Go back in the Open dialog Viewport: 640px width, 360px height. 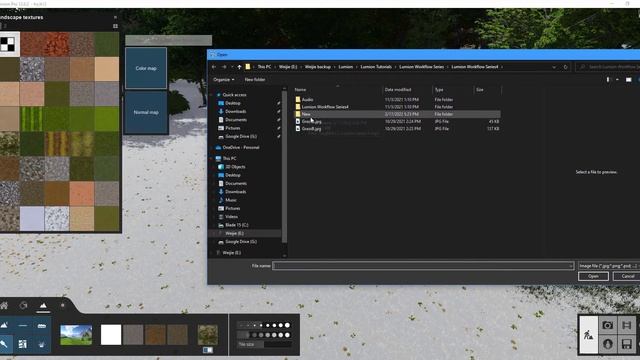214,67
